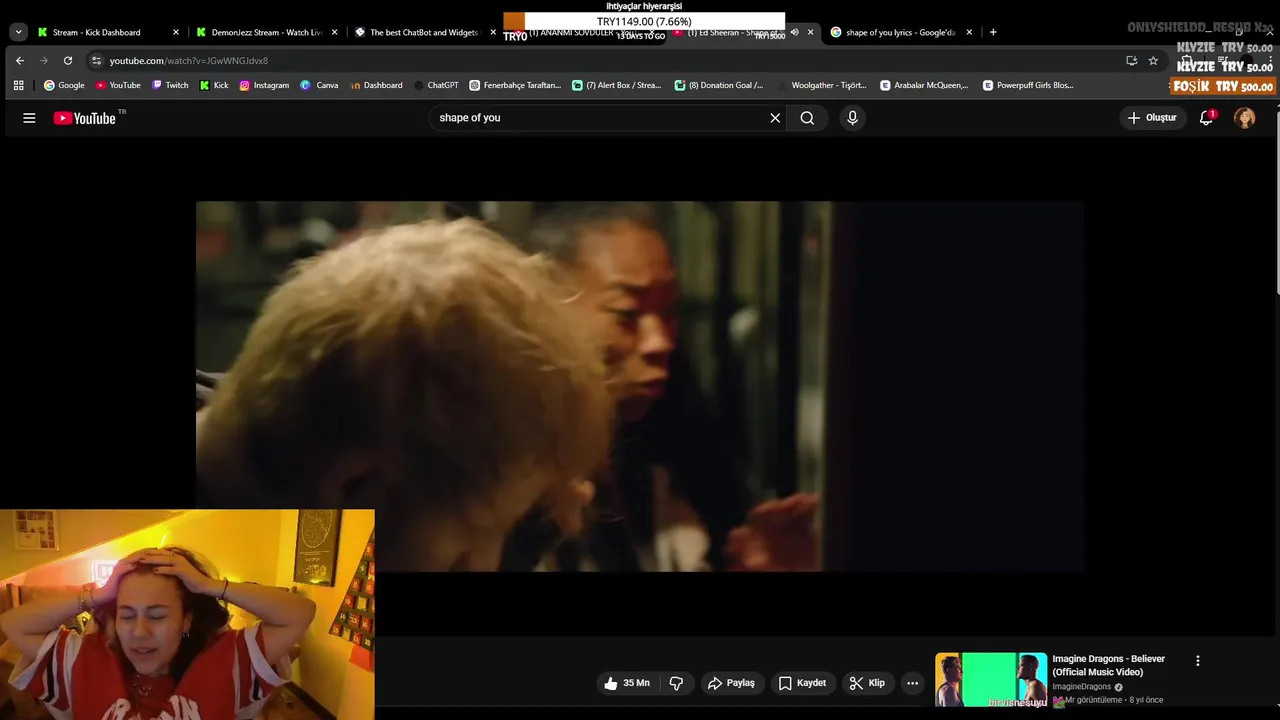Open Imagine Dragons Believer thumbnail
Viewport: 1280px width, 720px height.
click(x=991, y=680)
